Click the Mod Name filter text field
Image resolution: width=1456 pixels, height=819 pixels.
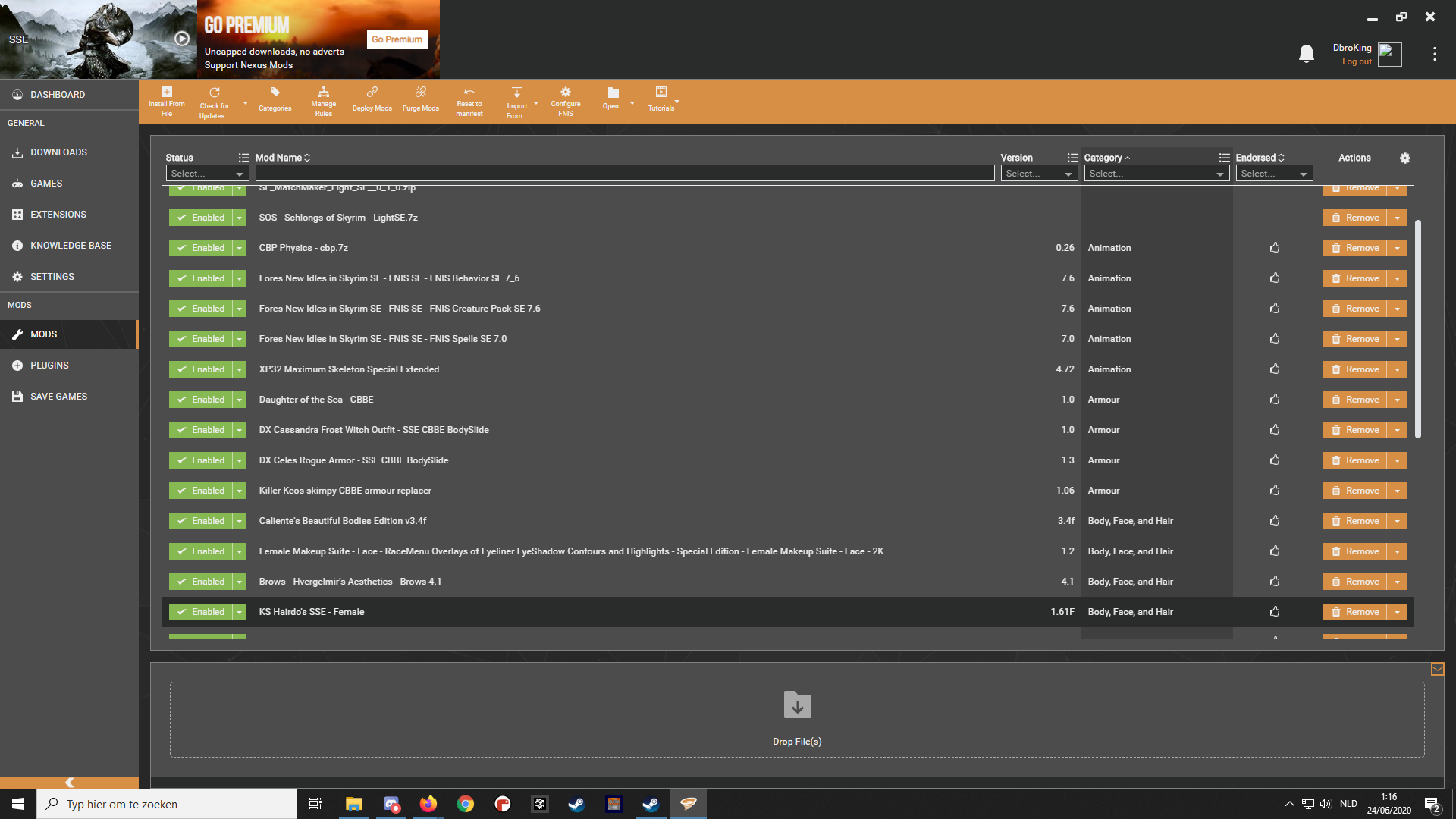pos(624,174)
